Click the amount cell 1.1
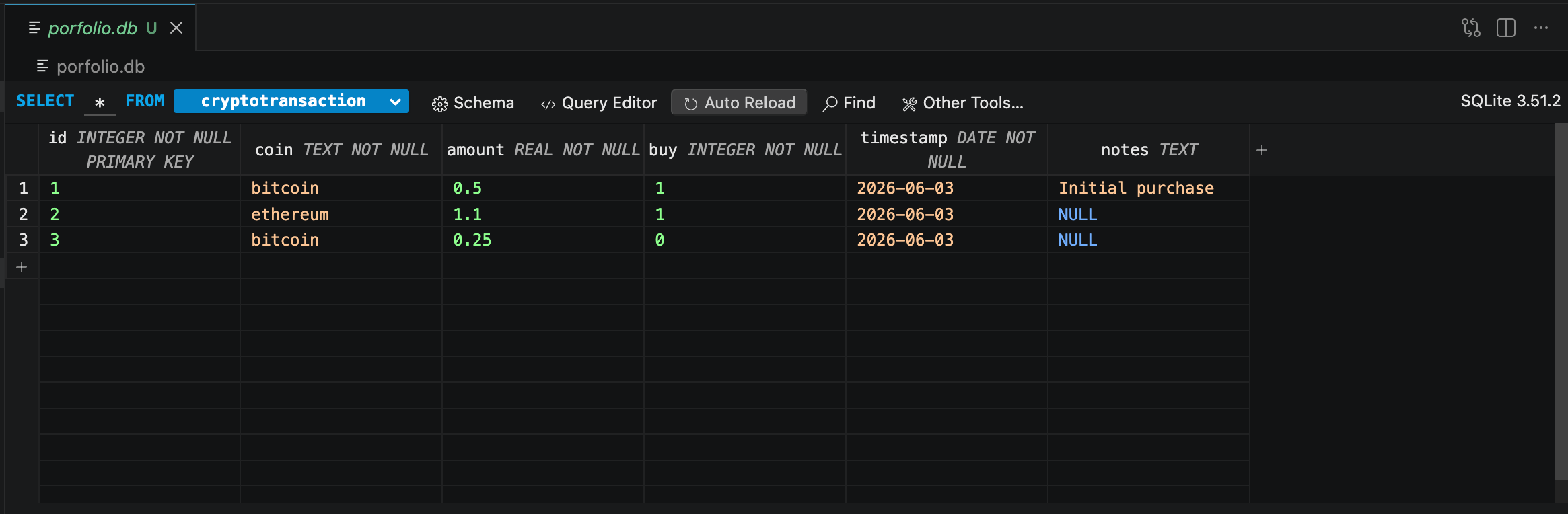 543,214
